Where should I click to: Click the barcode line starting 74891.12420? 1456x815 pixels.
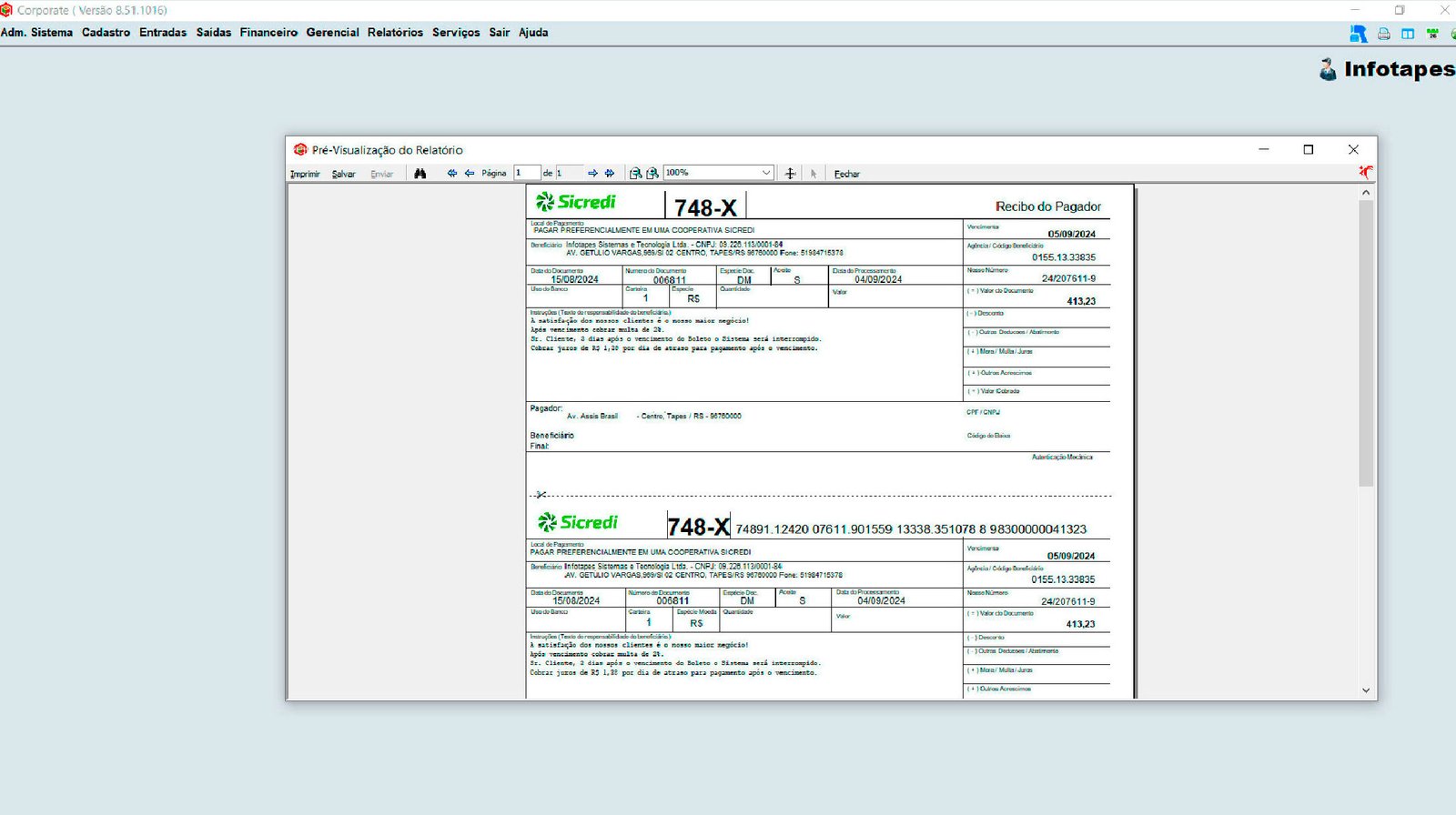pyautogui.click(x=911, y=529)
